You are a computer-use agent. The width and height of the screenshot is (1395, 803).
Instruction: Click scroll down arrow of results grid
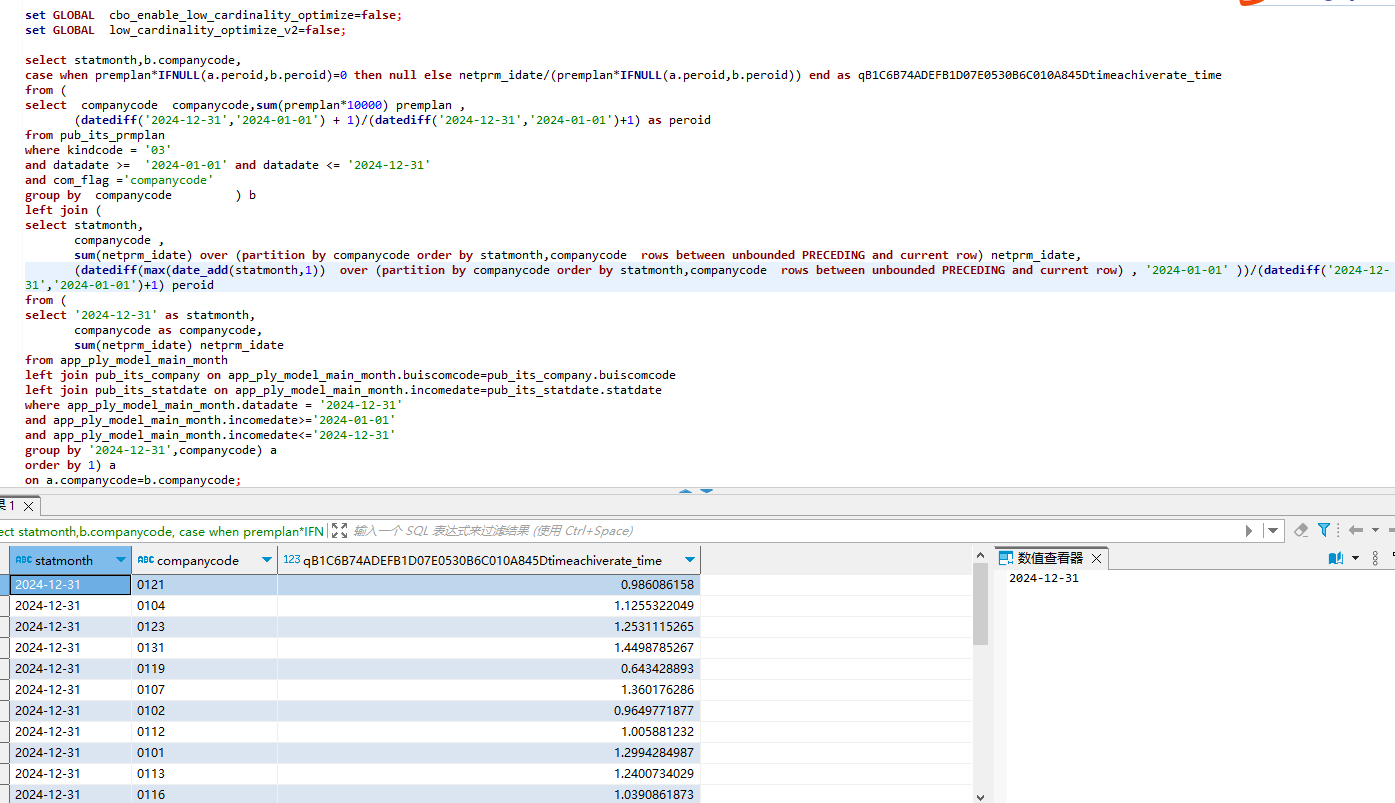coord(980,796)
